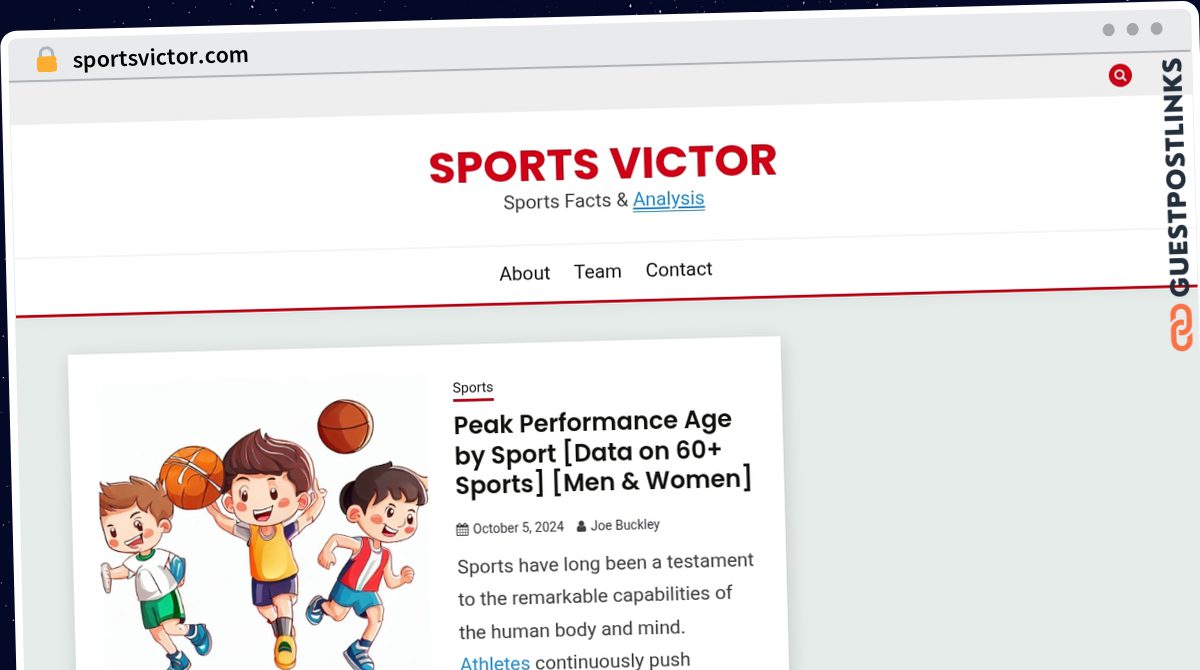
Task: Follow the Analysis link in tagline
Action: (669, 199)
